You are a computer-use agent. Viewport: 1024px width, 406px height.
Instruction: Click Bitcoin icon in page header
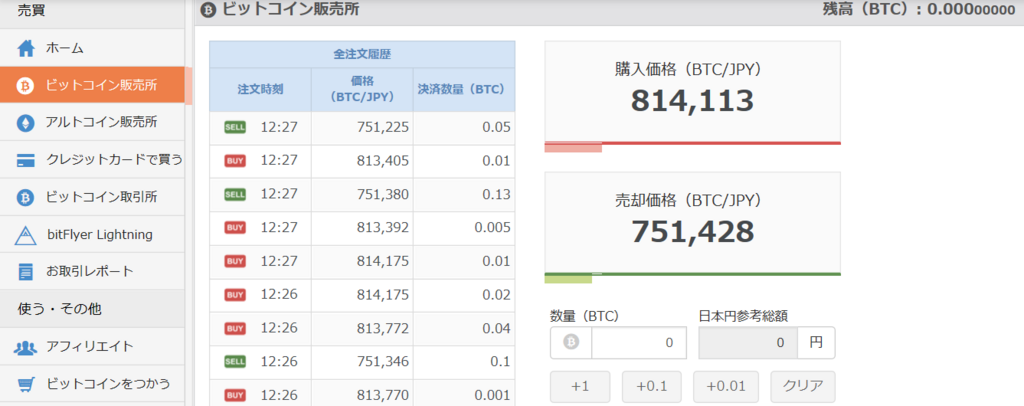click(x=208, y=10)
